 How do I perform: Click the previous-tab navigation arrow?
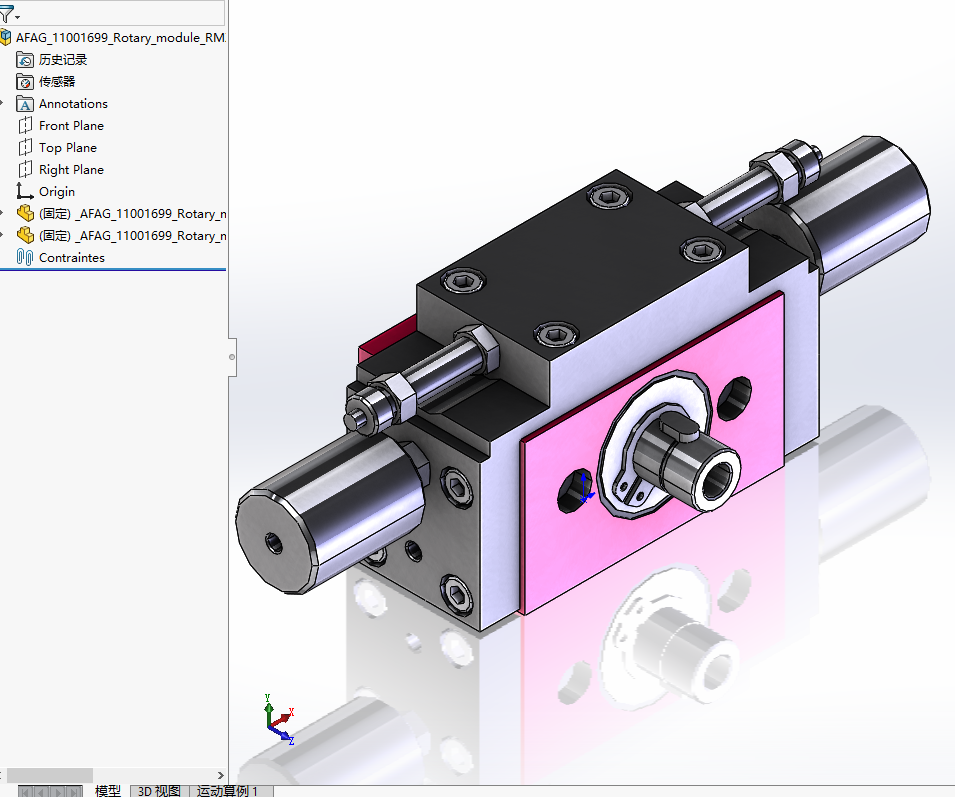point(42,792)
